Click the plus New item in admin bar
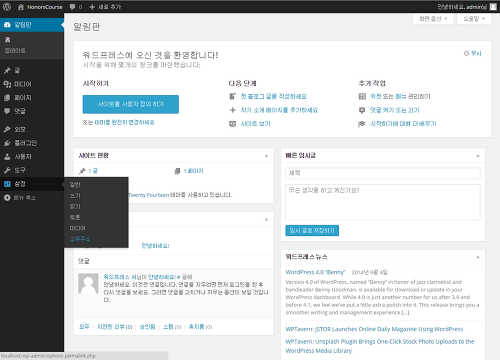The image size is (500, 360). click(x=92, y=7)
